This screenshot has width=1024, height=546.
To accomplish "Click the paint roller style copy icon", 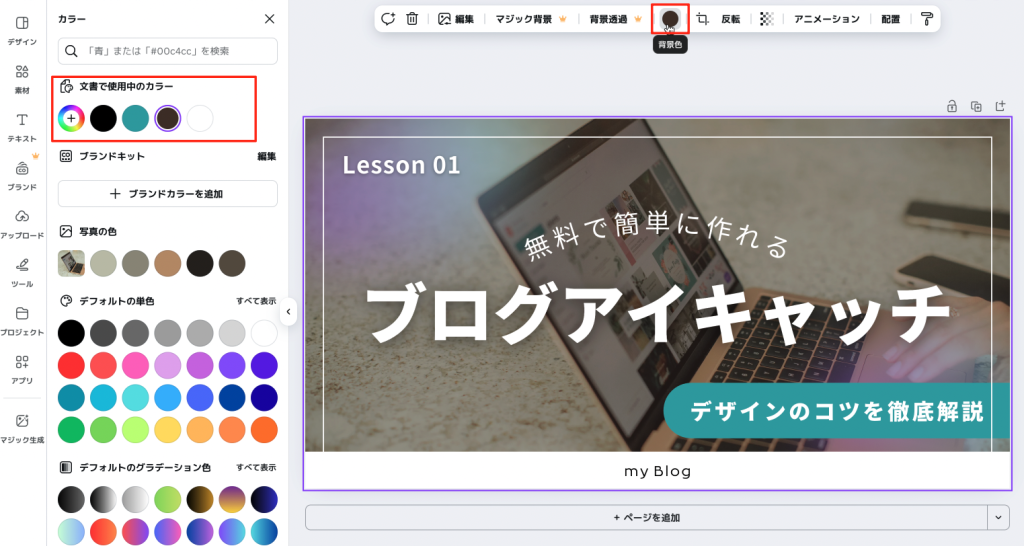I will [927, 19].
